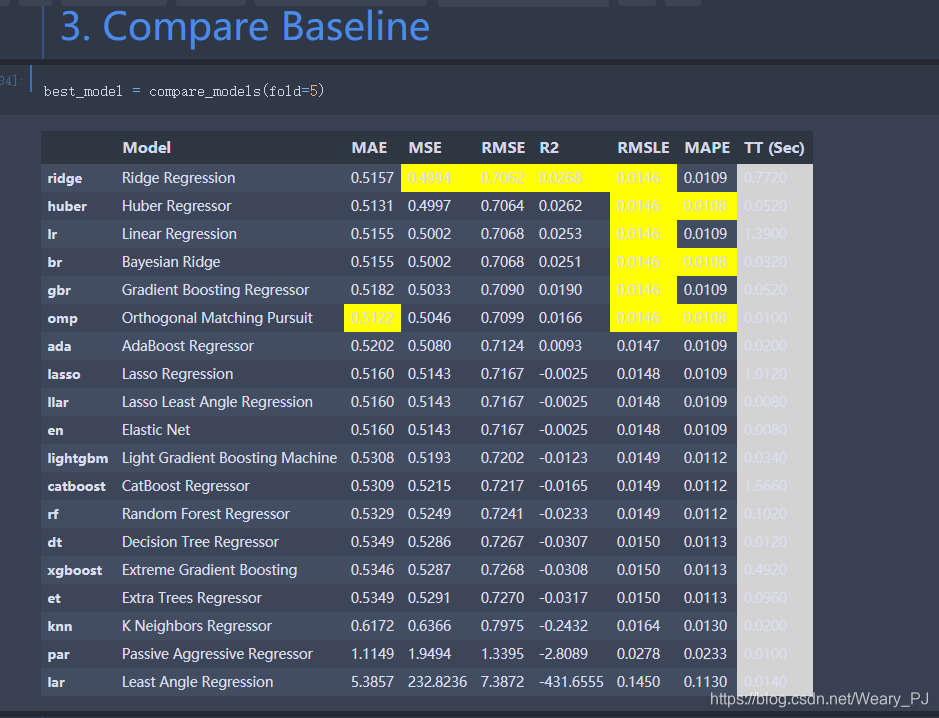Select the 'knn' row index
The image size is (939, 718).
tap(60, 627)
